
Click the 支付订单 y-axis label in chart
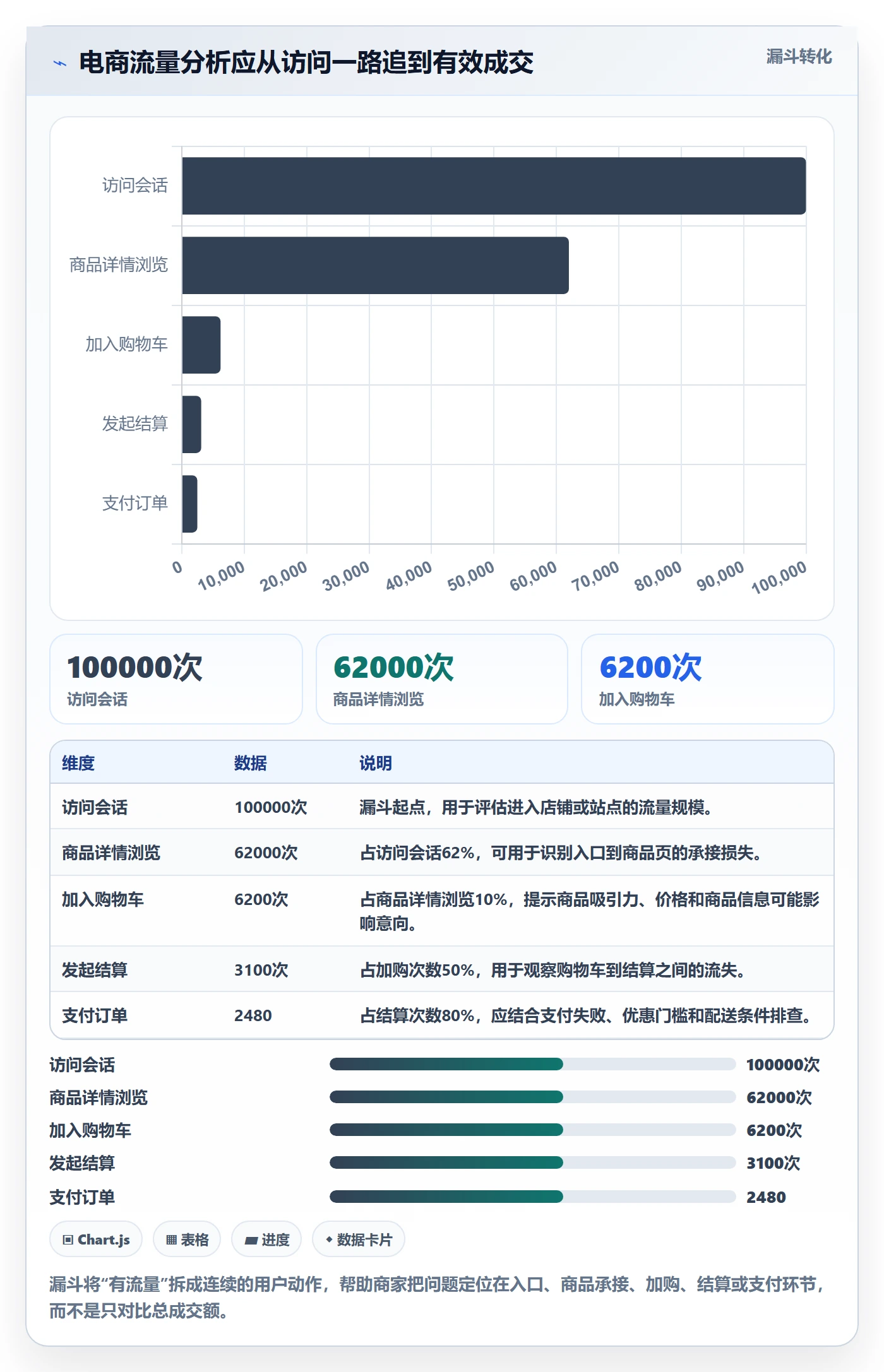tap(135, 504)
